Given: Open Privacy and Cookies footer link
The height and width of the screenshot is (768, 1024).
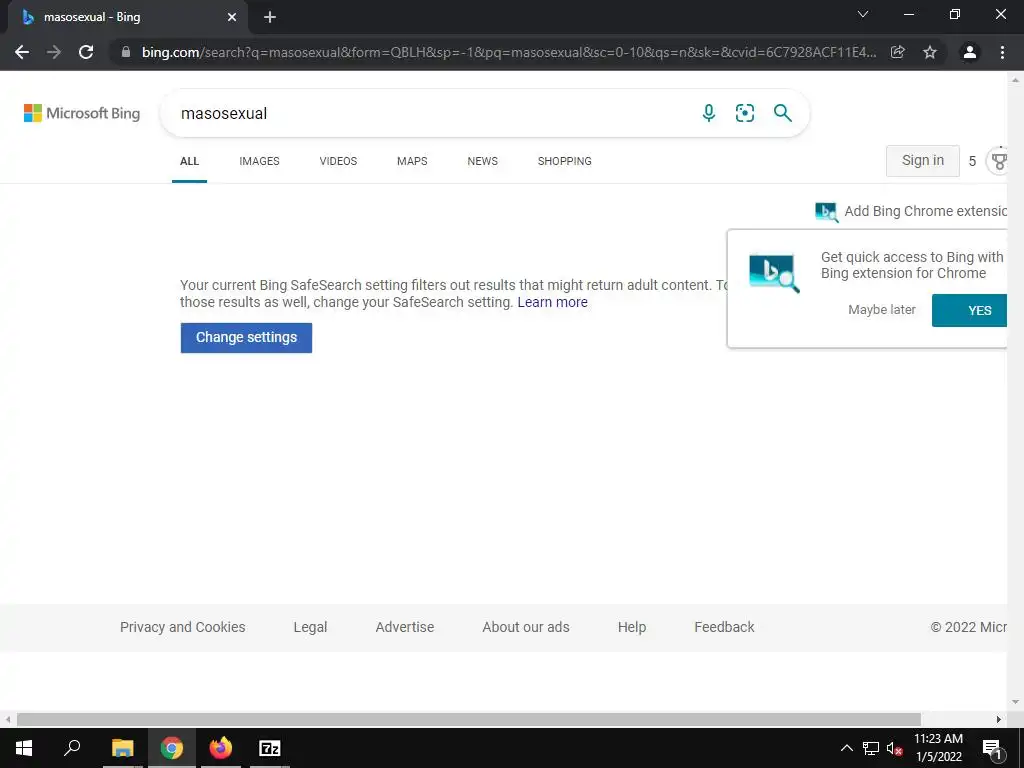Looking at the screenshot, I should point(183,627).
